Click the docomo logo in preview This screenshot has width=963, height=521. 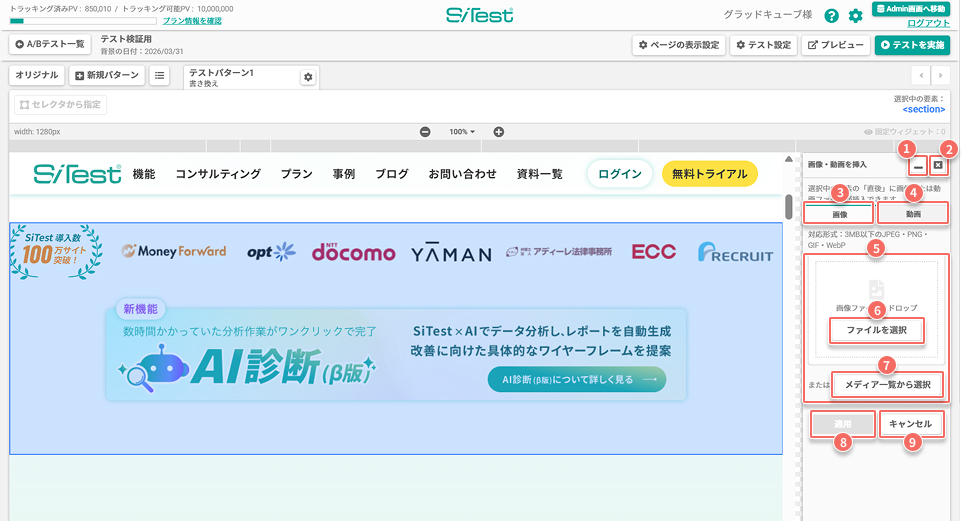click(354, 251)
